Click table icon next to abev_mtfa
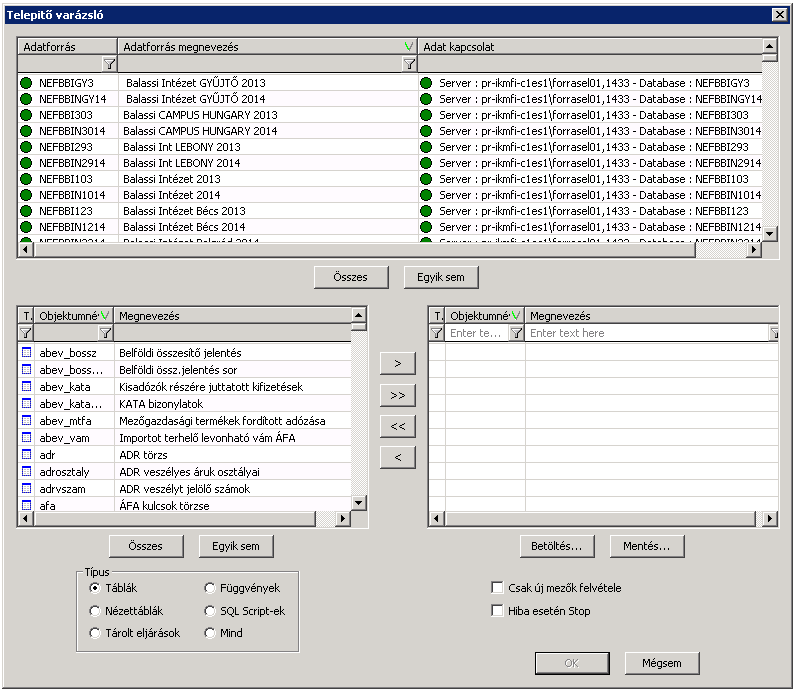This screenshot has height=692, width=799. pos(26,420)
